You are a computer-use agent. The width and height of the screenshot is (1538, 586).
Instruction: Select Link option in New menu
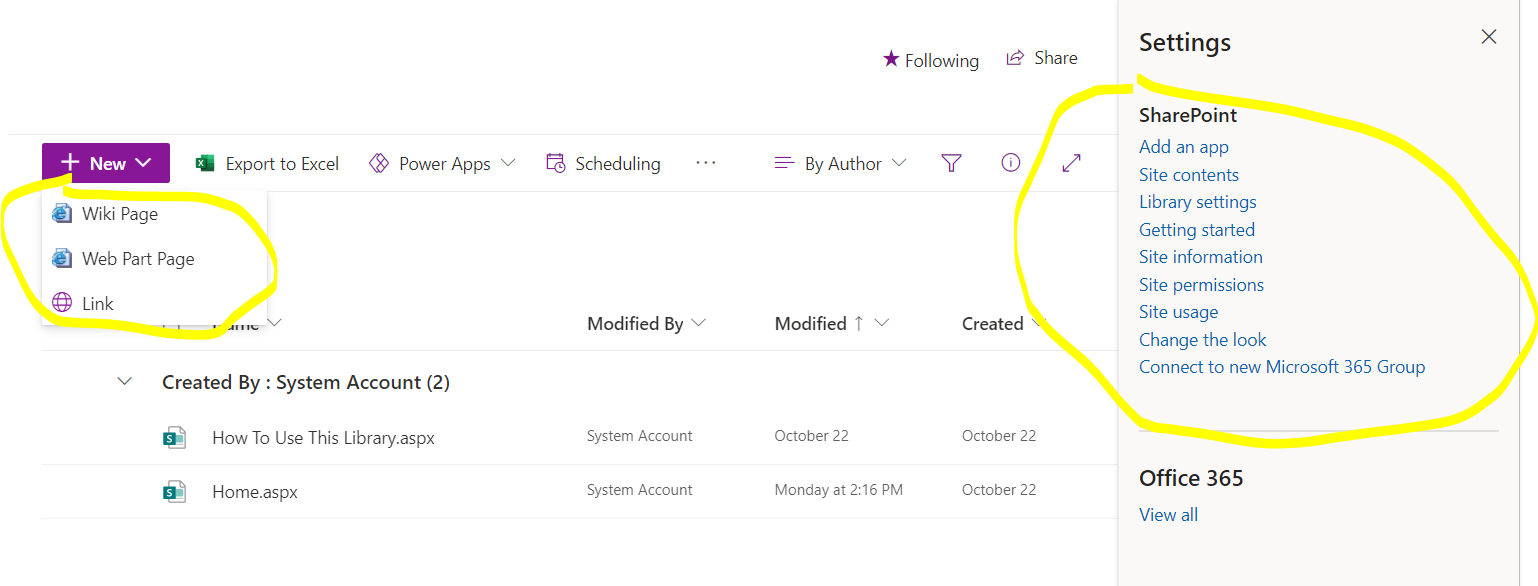[97, 303]
